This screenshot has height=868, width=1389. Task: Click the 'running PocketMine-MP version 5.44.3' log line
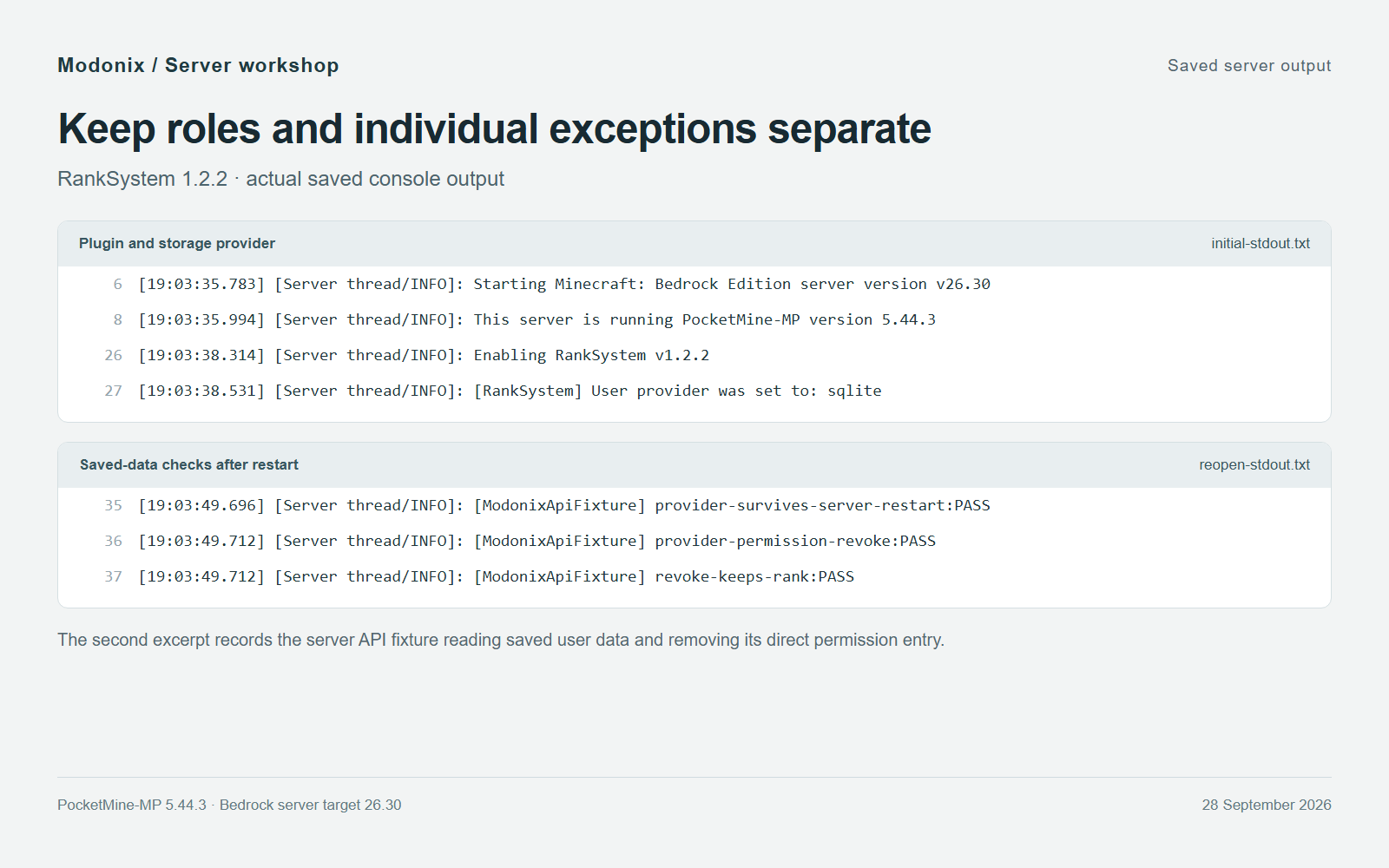point(537,320)
